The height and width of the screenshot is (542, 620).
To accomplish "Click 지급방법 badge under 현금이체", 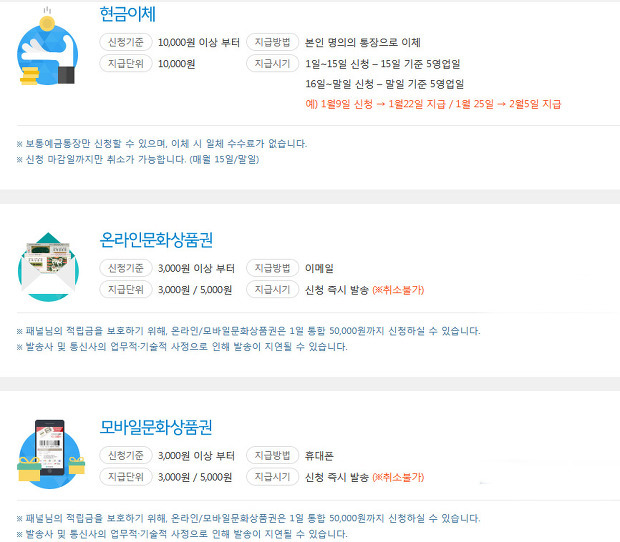I will (x=272, y=42).
